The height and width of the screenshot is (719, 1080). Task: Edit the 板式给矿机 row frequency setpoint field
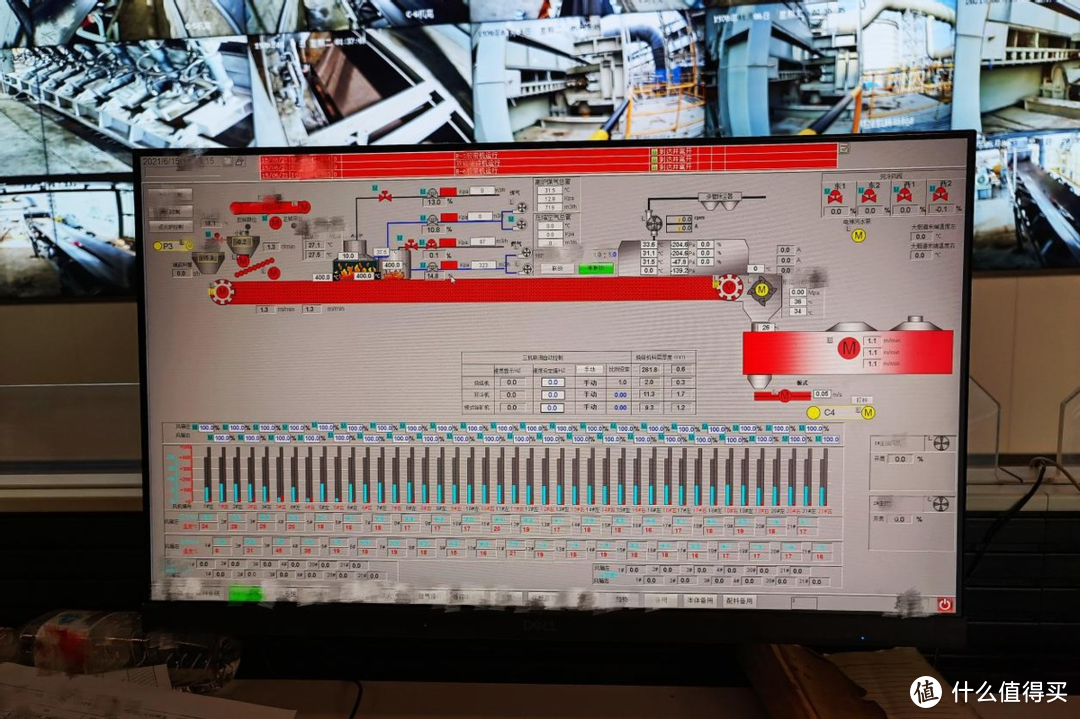click(x=553, y=408)
